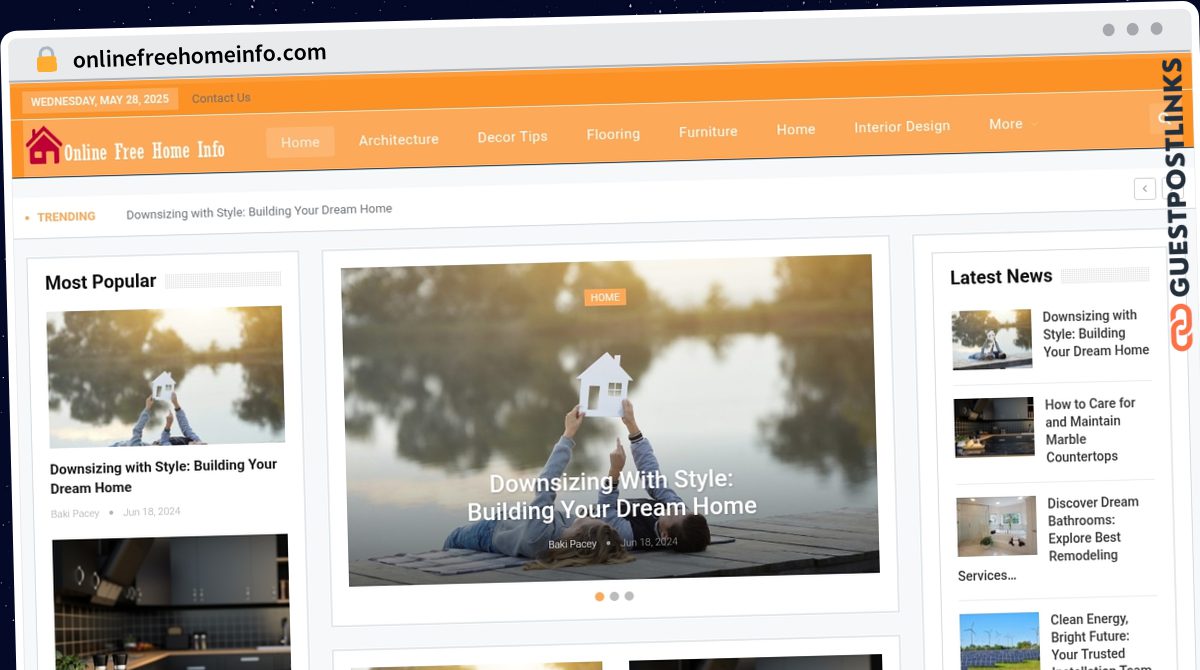The height and width of the screenshot is (670, 1200).
Task: Open the Interior Design menu item
Action: click(x=902, y=126)
